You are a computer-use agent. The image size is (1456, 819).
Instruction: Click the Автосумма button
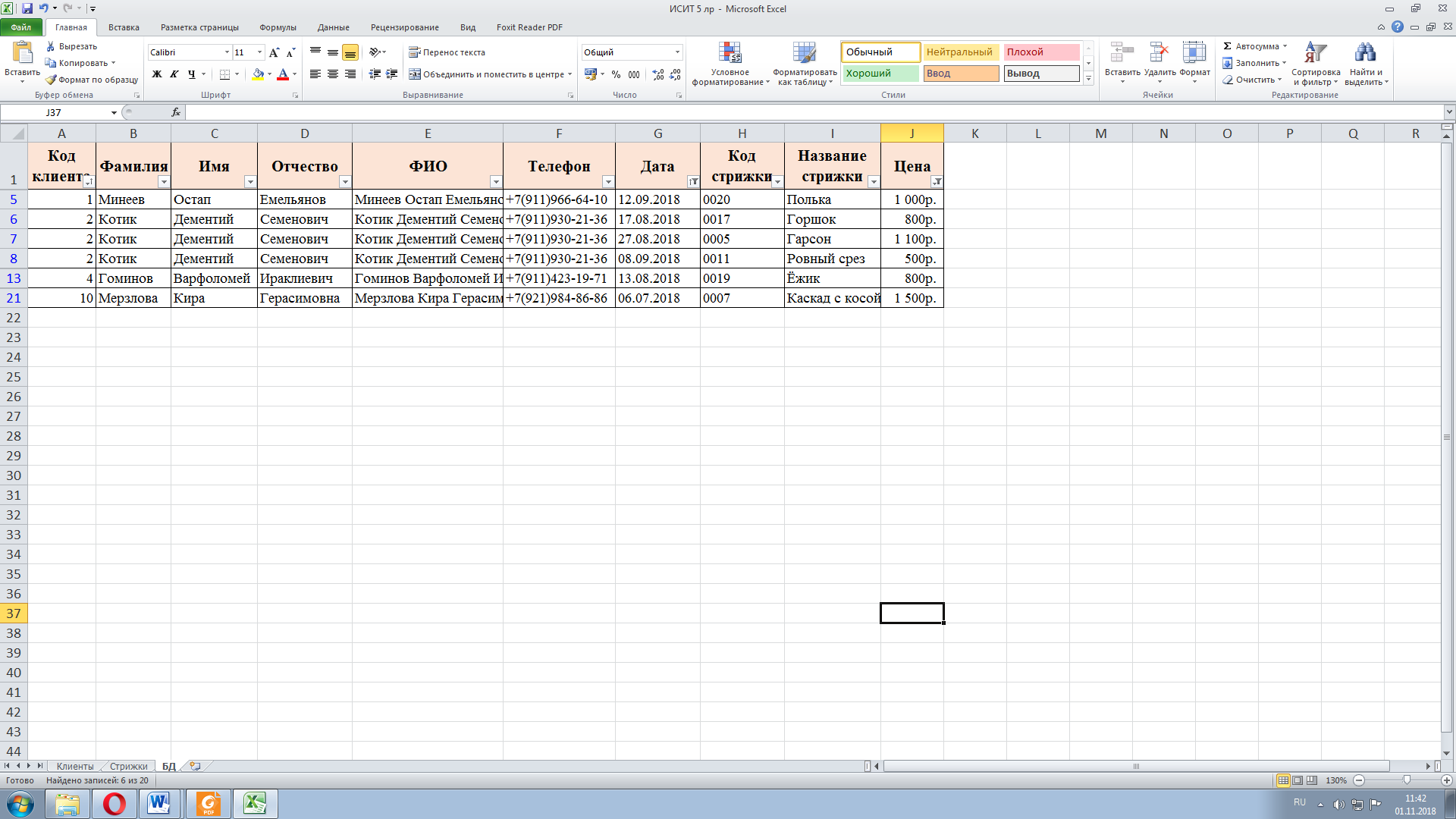click(x=1255, y=46)
